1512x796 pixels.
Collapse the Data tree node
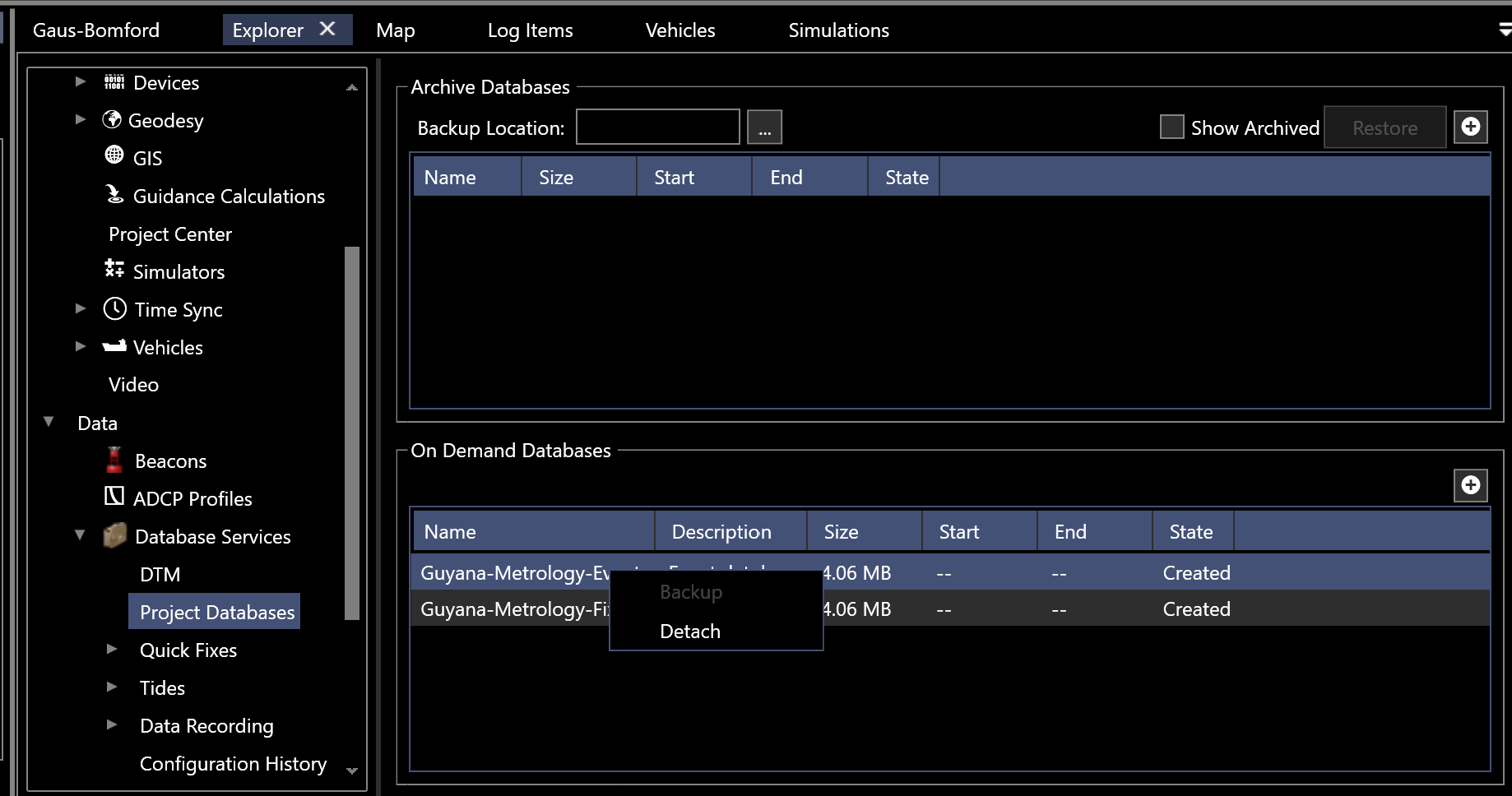pyautogui.click(x=48, y=421)
